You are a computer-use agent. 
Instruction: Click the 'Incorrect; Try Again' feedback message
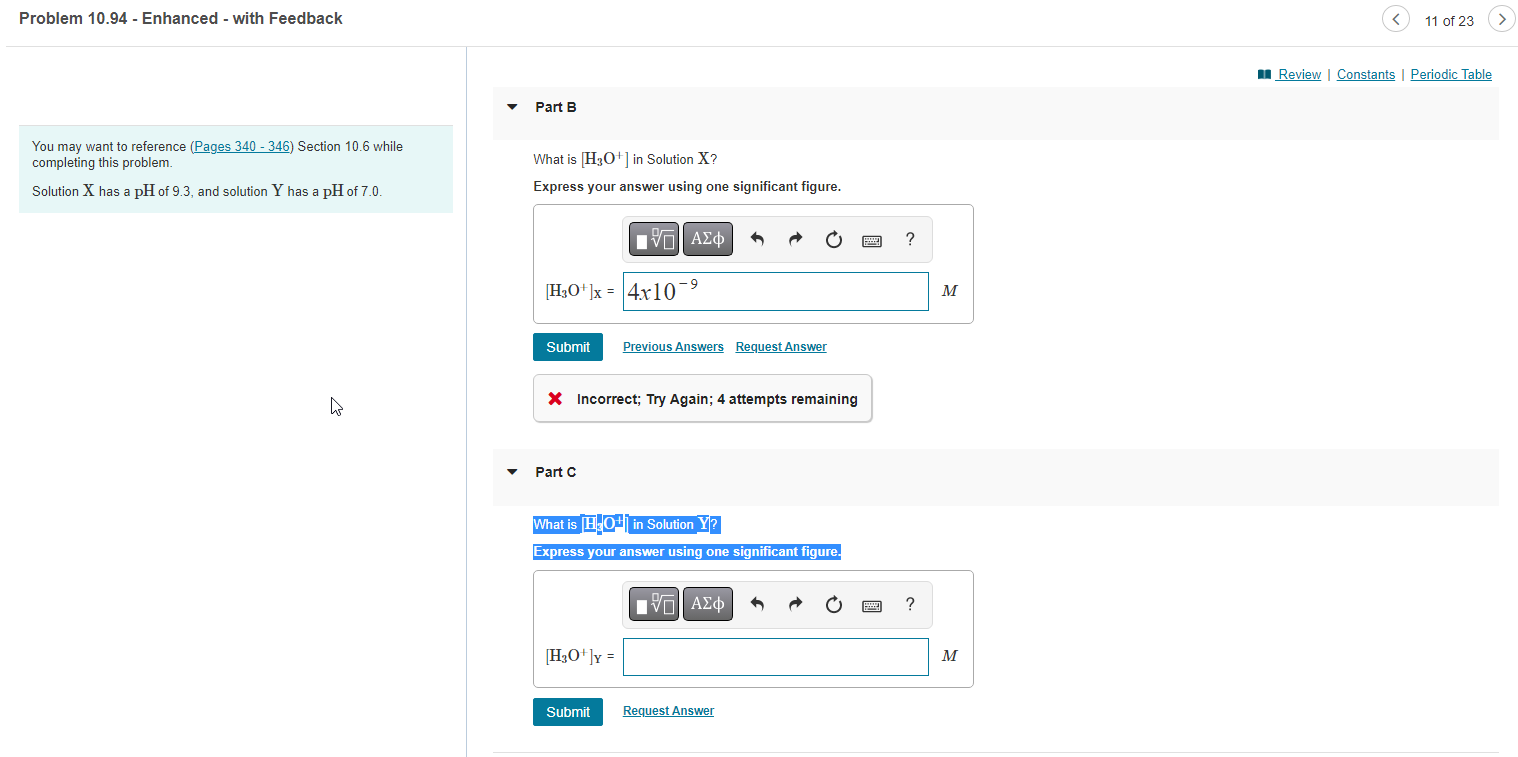point(703,399)
